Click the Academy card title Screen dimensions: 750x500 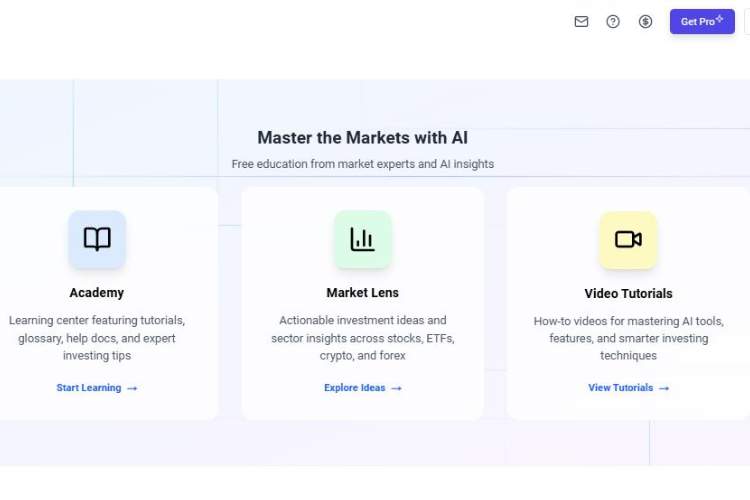[x=97, y=293]
